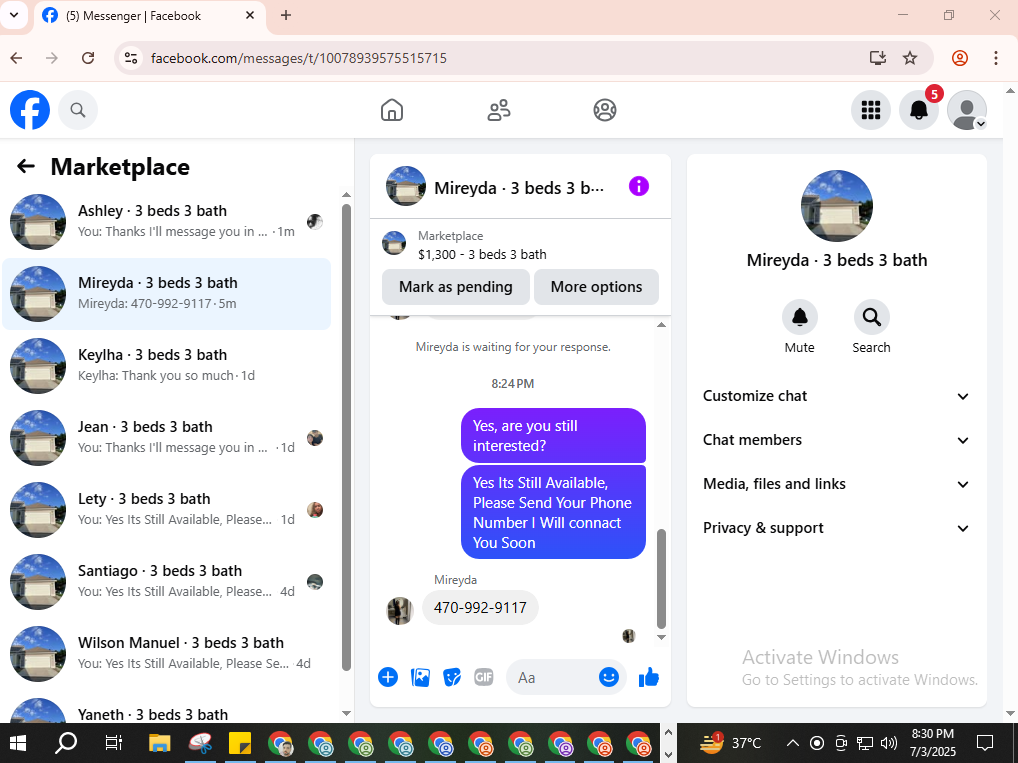Send a thumbs-up like

coord(649,677)
